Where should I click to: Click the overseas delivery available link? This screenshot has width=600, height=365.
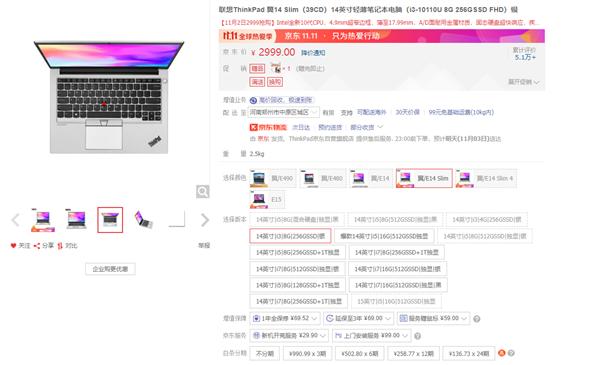click(372, 112)
